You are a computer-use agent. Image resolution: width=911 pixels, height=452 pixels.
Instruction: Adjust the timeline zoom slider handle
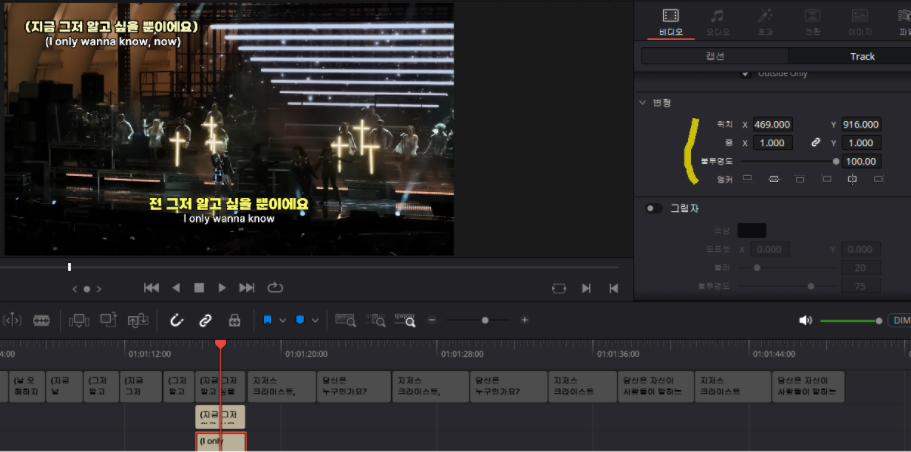click(x=485, y=320)
